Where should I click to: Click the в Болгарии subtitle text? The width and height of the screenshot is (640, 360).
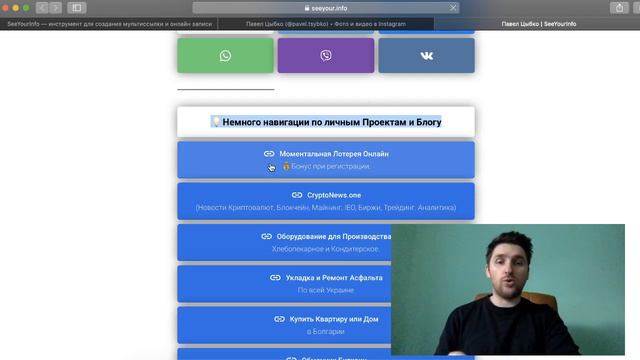pos(326,331)
